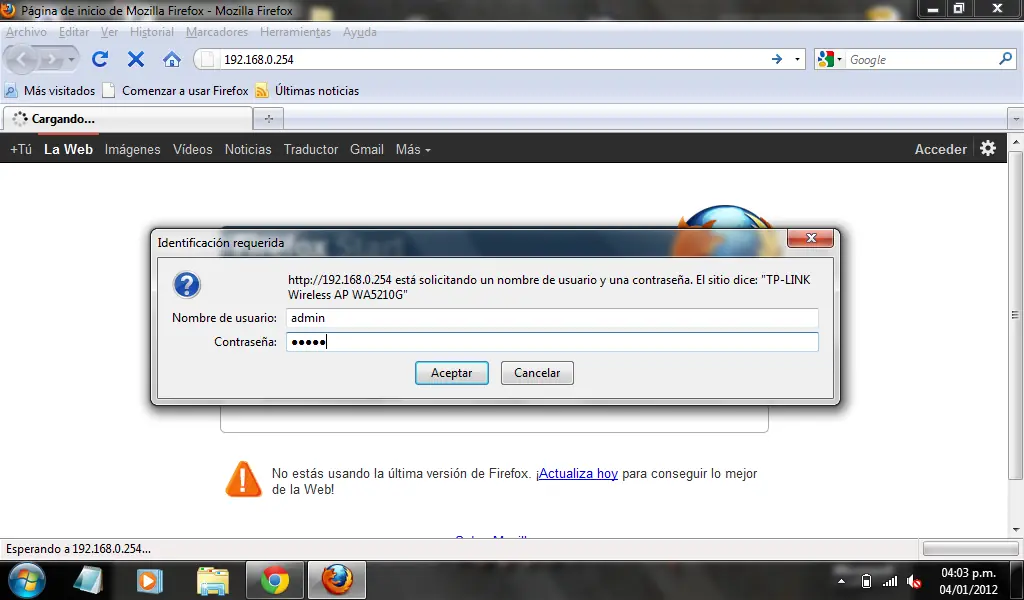Select the Cargando... tab
Screen dimensions: 1024x600
click(127, 119)
